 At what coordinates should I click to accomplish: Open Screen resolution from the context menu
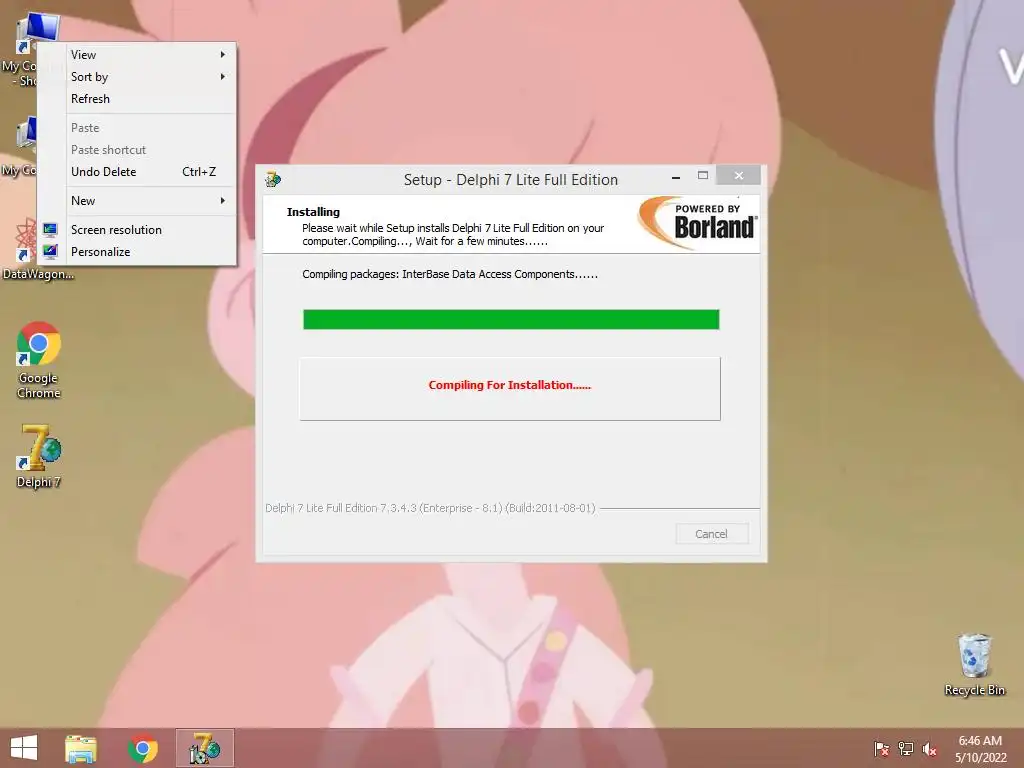click(136, 230)
